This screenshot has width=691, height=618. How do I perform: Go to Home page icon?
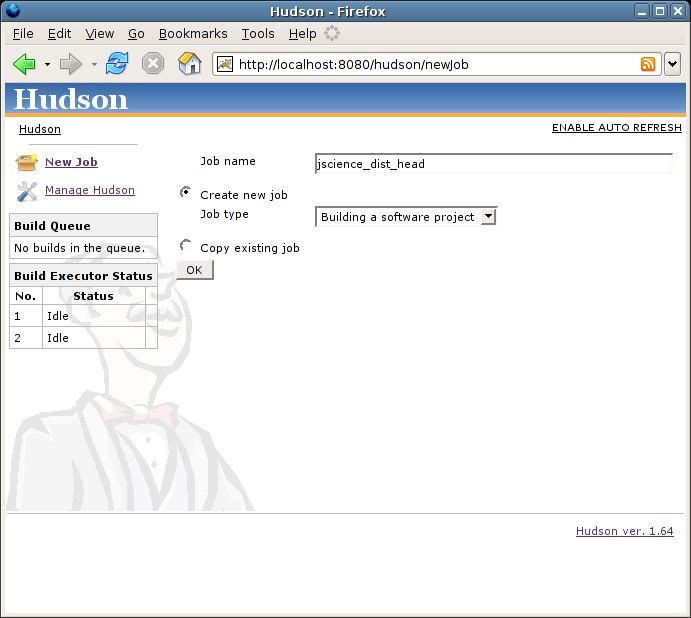pos(189,64)
